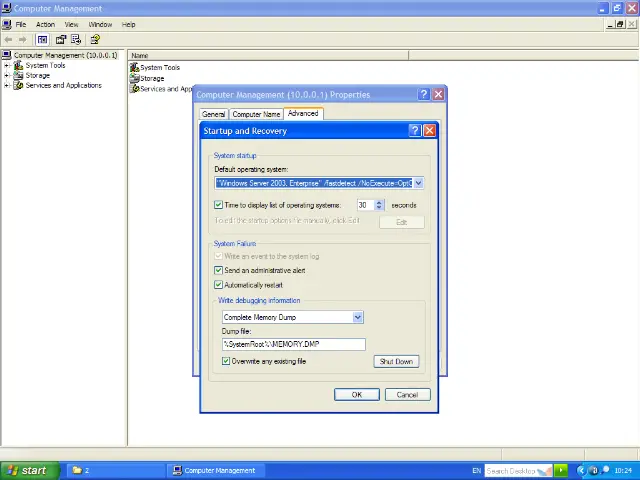The height and width of the screenshot is (480, 640).
Task: Click the help question mark in Startup and Recovery
Action: pos(415,131)
